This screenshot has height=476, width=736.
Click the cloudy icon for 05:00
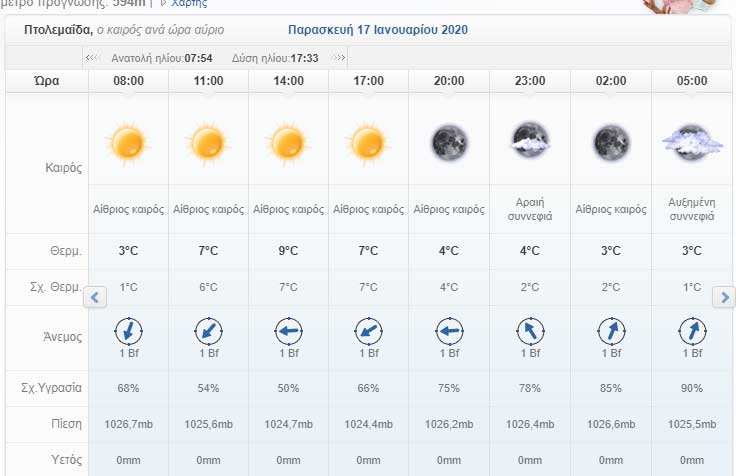[x=692, y=142]
